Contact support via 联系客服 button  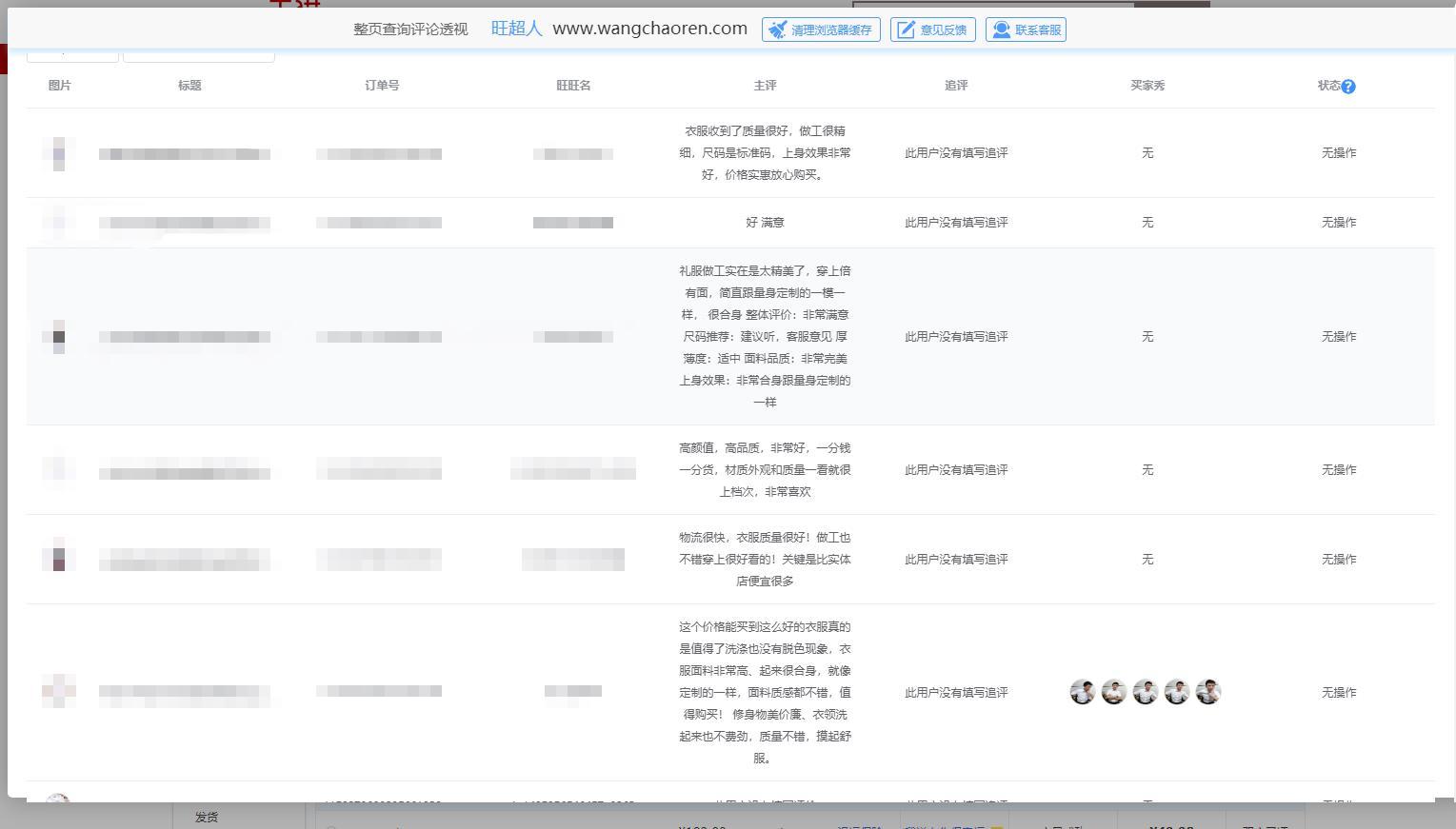(1026, 30)
